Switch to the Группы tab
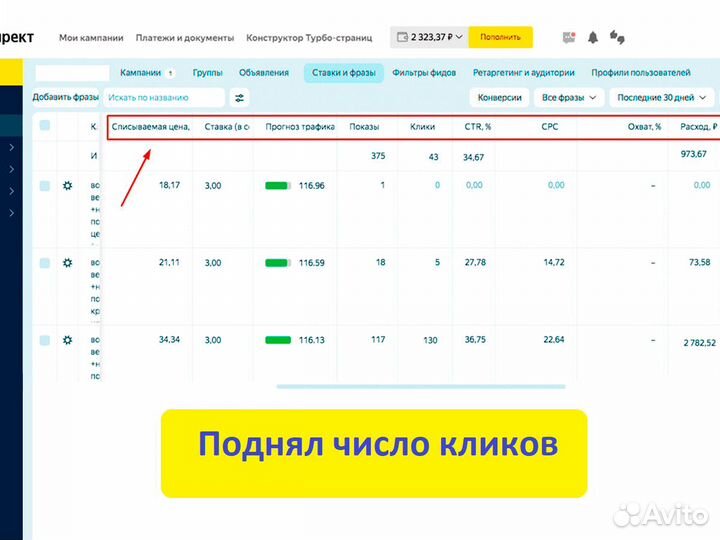Image resolution: width=720 pixels, height=540 pixels. (x=208, y=73)
